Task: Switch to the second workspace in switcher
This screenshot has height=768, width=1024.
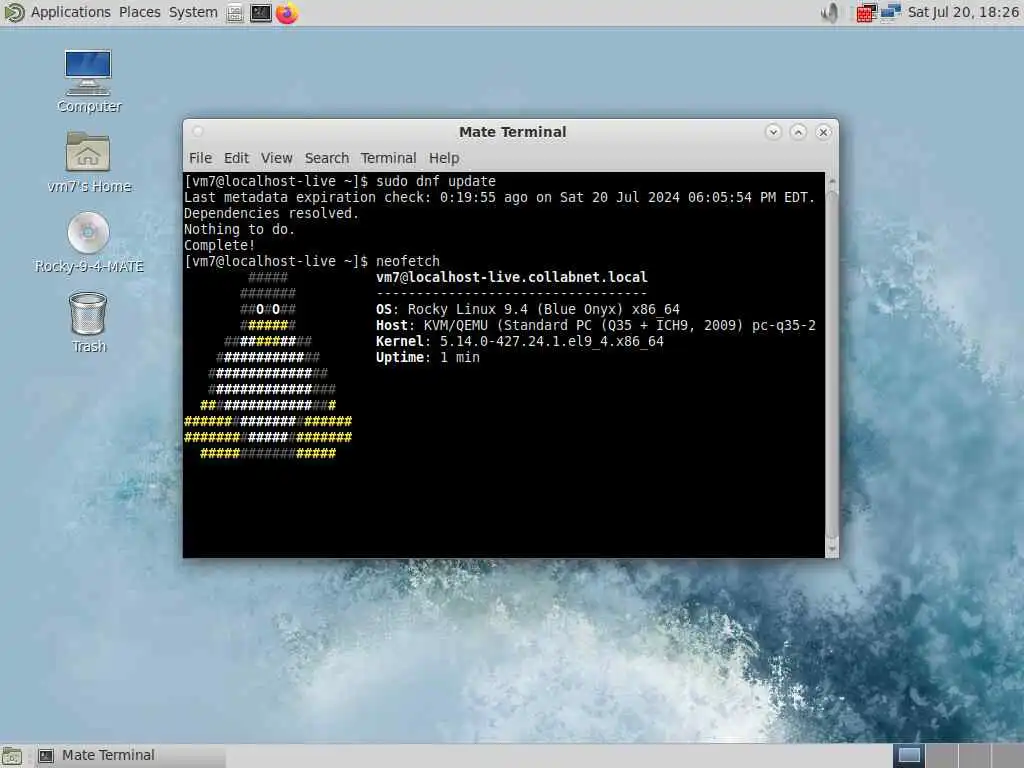Action: 941,756
